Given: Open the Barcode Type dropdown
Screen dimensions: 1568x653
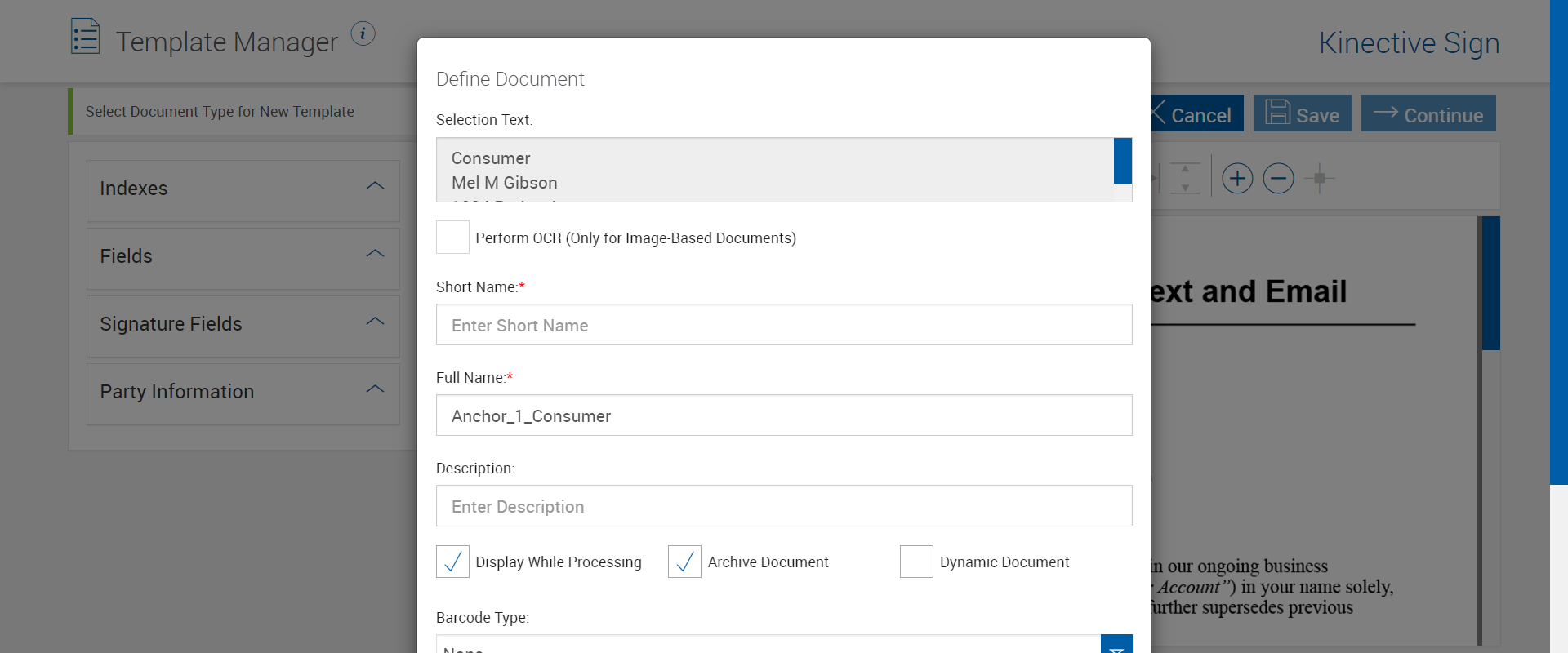Looking at the screenshot, I should (x=1116, y=645).
